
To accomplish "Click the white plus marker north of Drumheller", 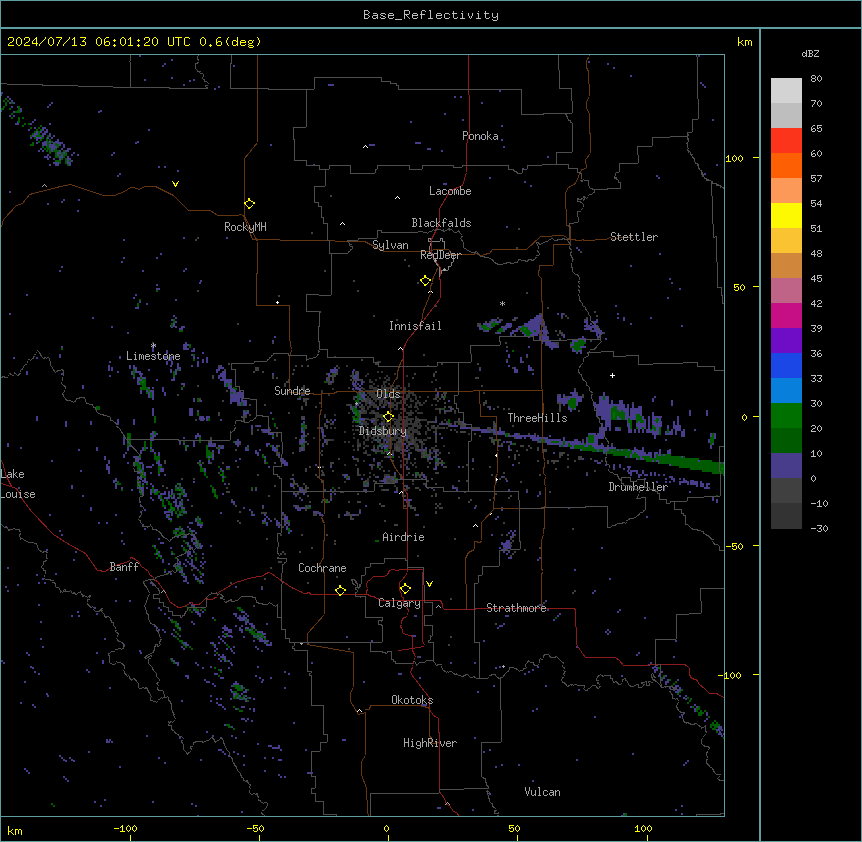I will point(612,375).
